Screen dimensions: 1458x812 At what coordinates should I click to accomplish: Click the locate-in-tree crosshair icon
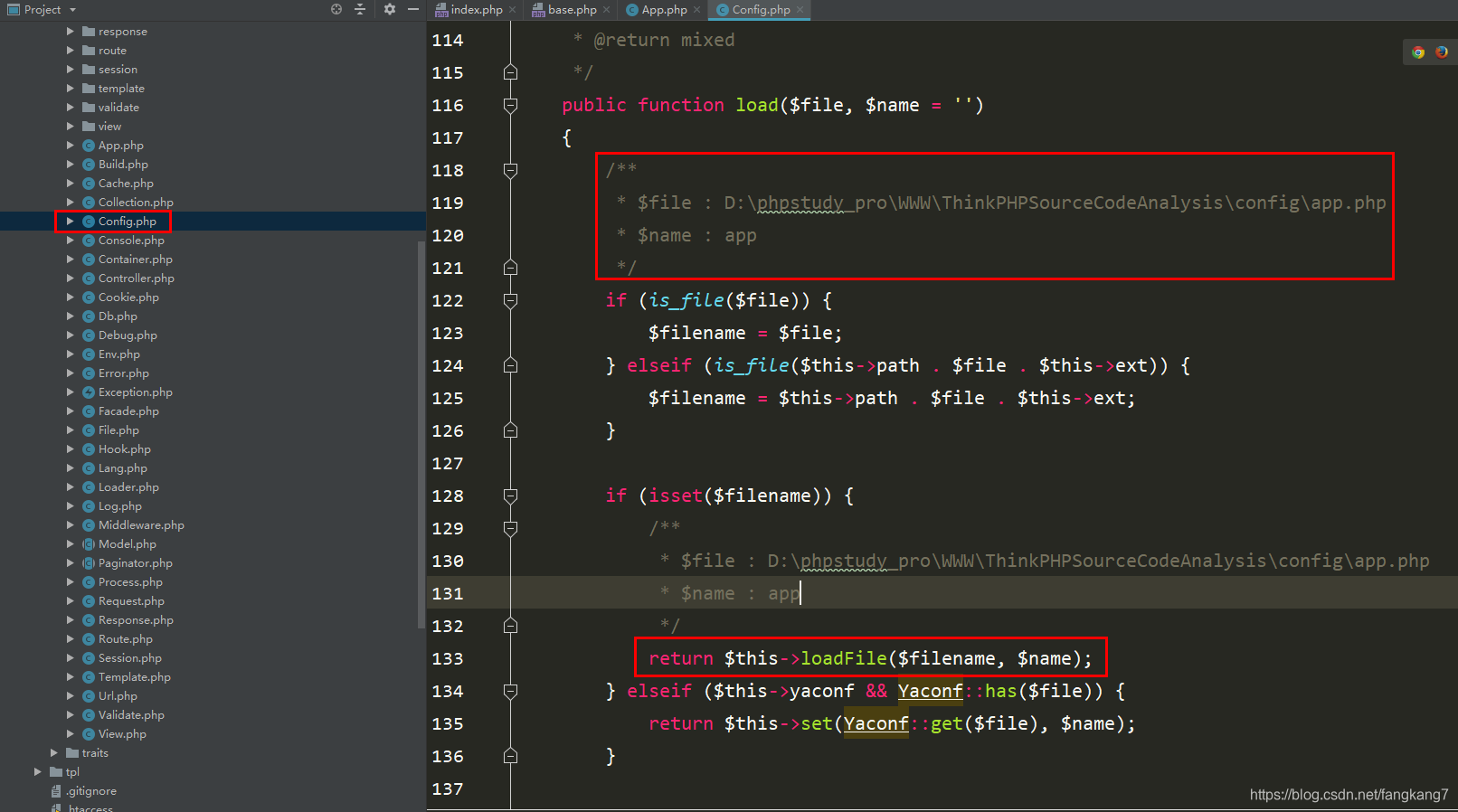click(x=336, y=9)
